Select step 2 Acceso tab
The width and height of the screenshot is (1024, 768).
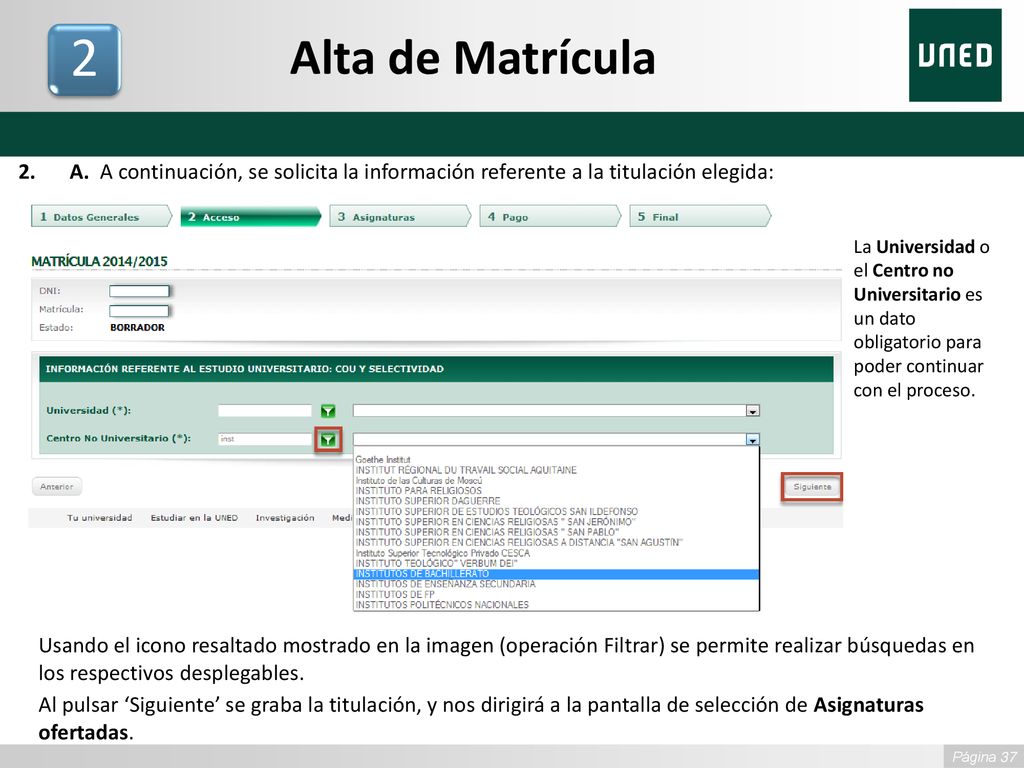coord(251,217)
